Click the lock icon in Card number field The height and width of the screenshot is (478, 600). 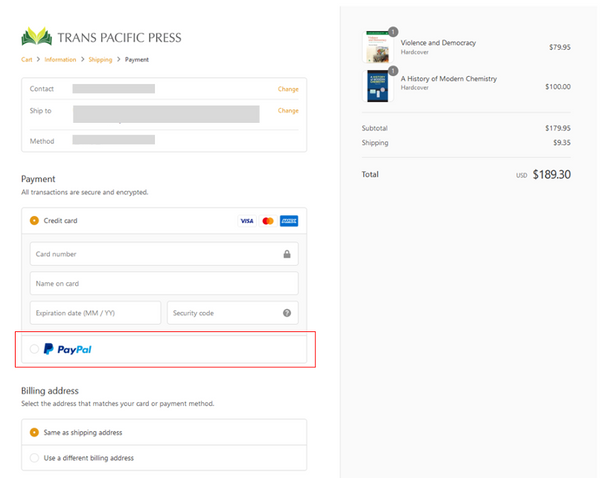(287, 254)
